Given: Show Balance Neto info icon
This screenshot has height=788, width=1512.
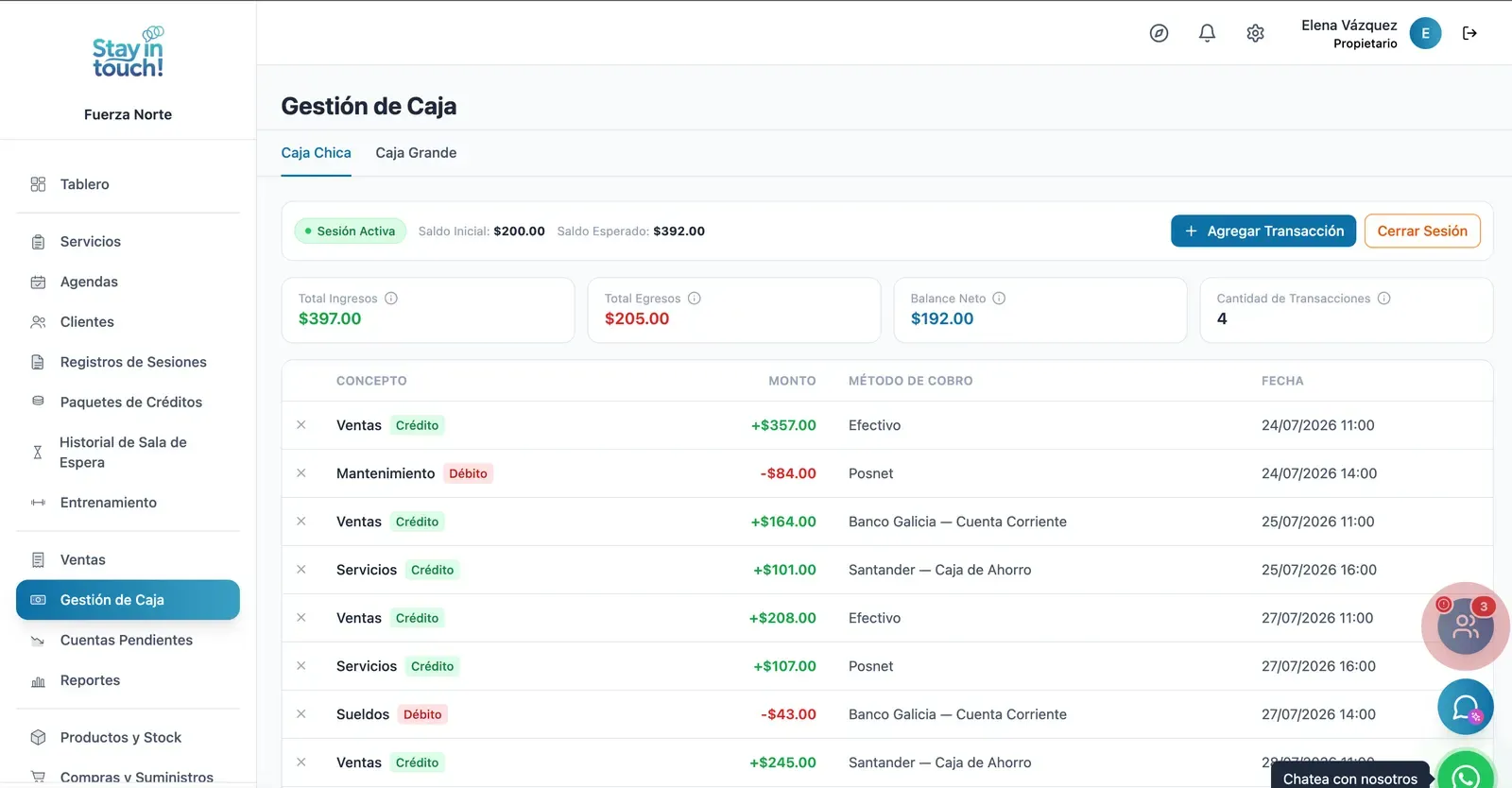Looking at the screenshot, I should 999,299.
